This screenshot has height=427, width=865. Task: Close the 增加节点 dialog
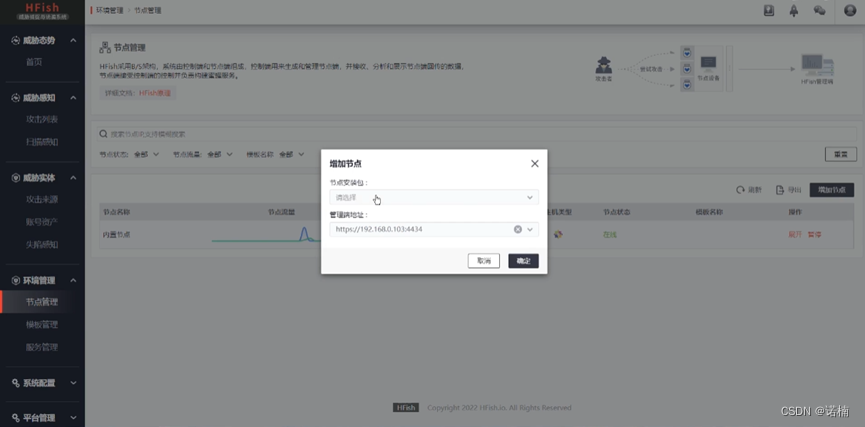pos(534,164)
